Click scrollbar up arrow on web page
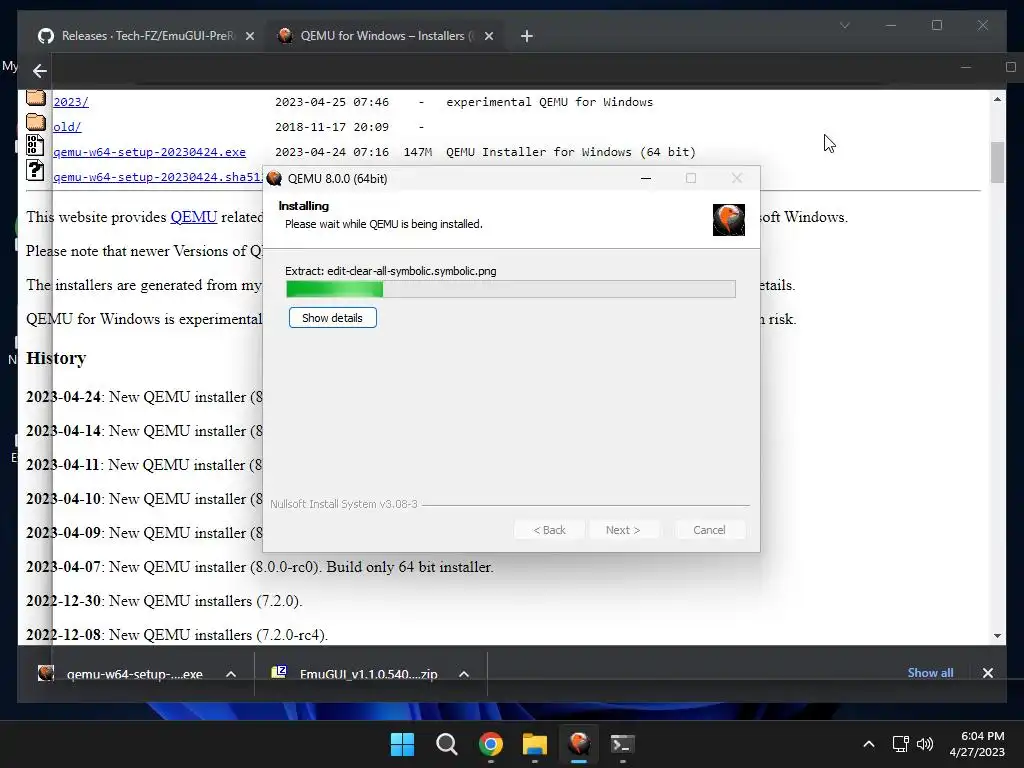Screen dimensions: 1024x768 tap(997, 99)
